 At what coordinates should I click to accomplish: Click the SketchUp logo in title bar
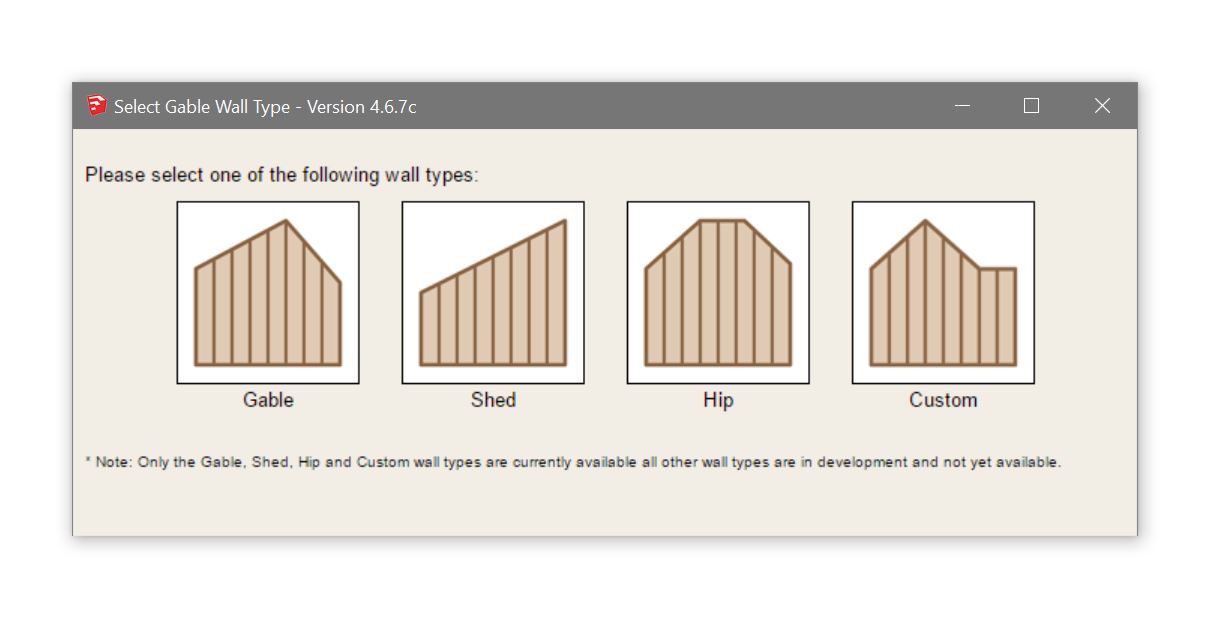[x=96, y=106]
